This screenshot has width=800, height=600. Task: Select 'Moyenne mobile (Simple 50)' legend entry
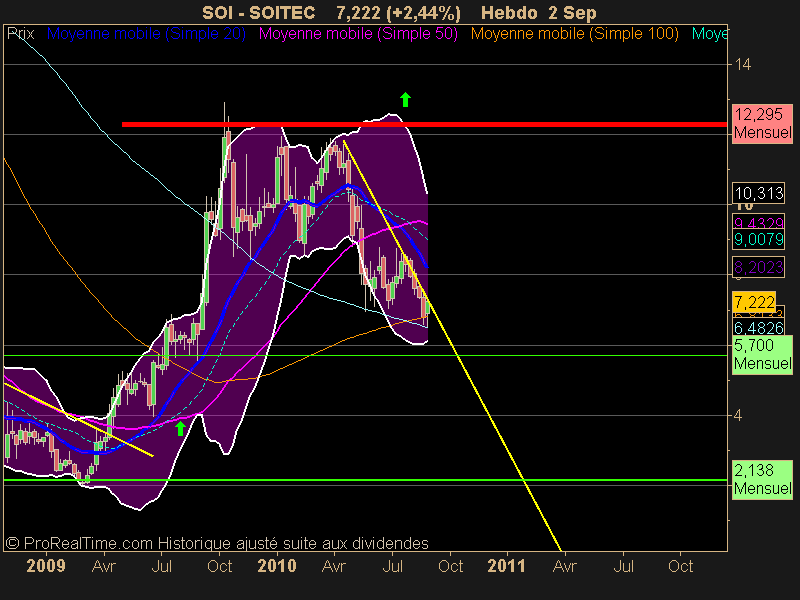358,34
